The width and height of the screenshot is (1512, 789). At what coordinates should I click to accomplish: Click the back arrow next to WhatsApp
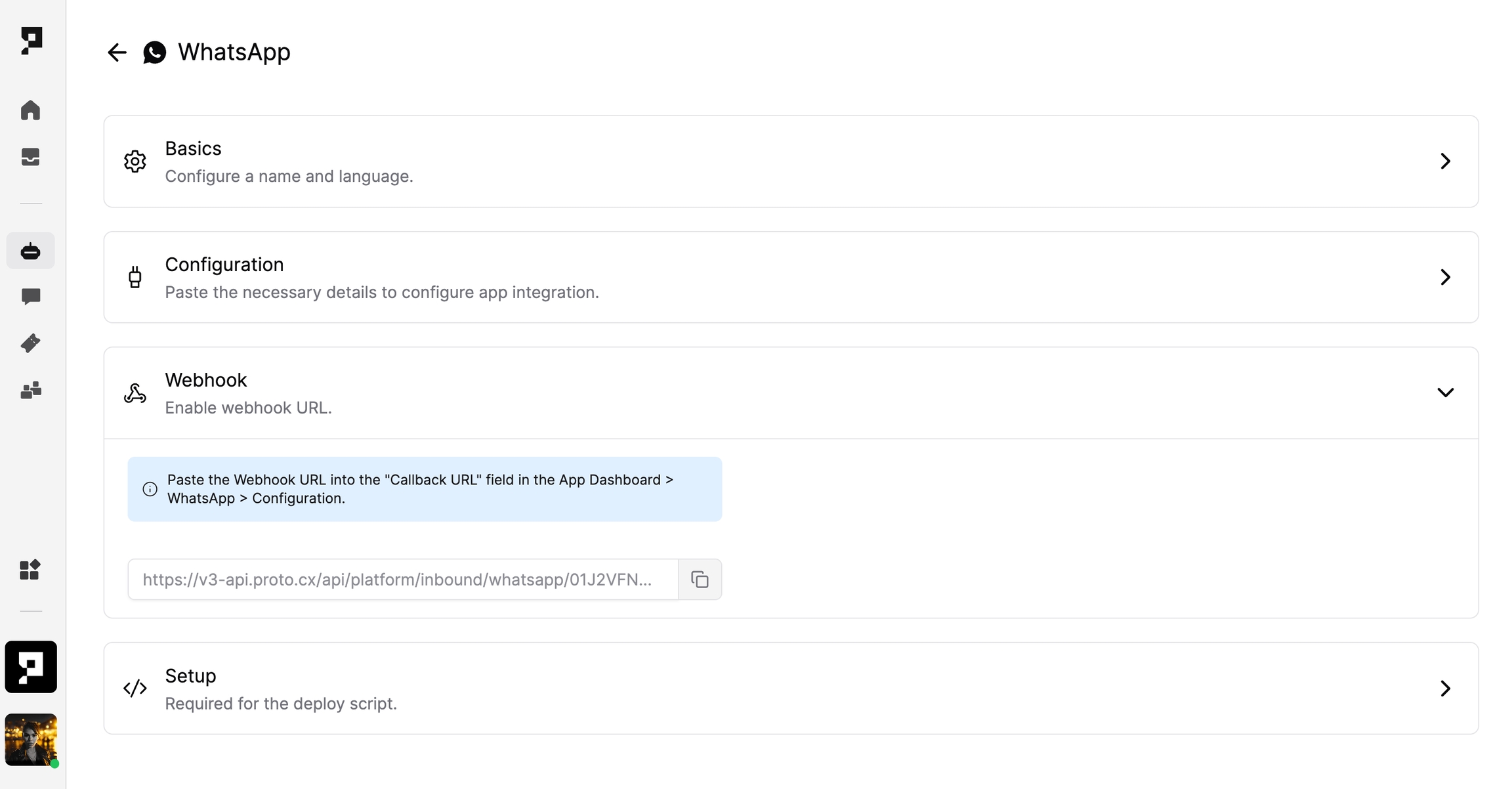coord(117,53)
